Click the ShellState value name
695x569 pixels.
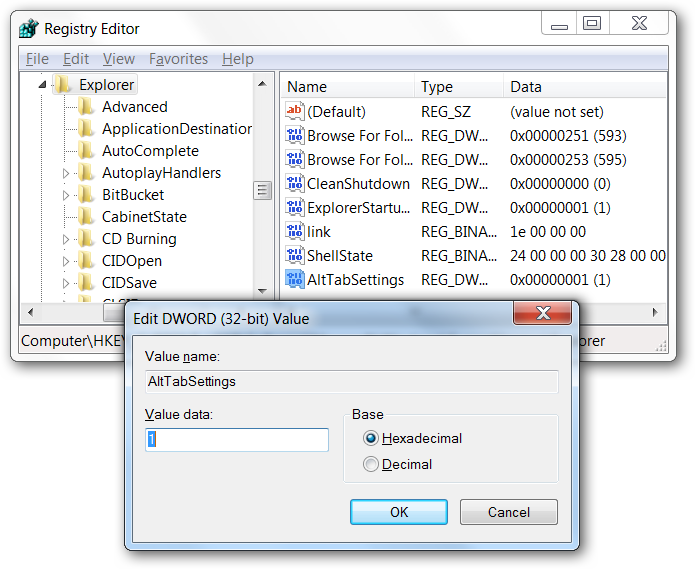(x=340, y=256)
